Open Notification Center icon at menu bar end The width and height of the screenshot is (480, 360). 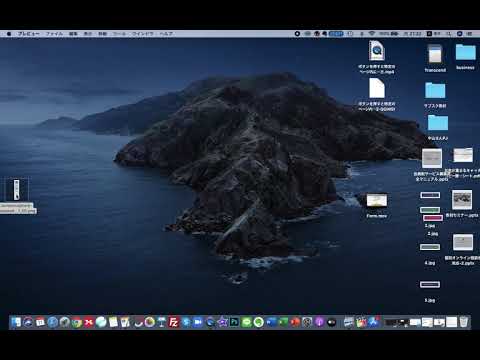coord(469,34)
